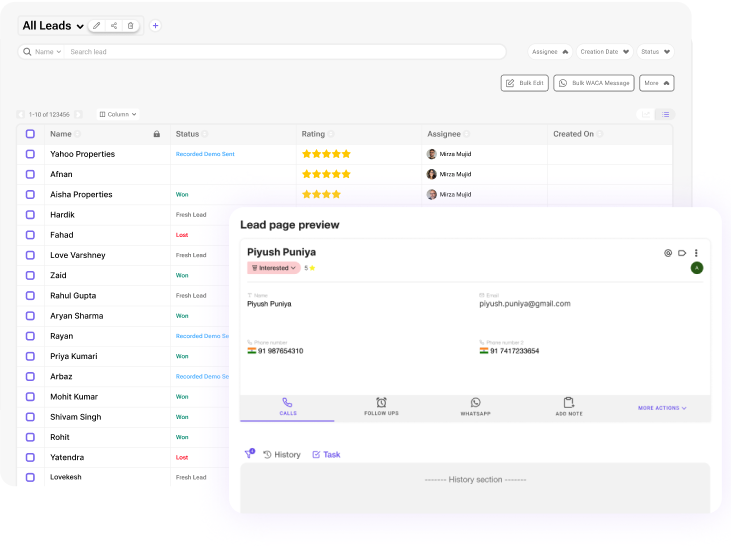731x551 pixels.
Task: Tick the checkbox for Yahoo Properties
Action: (x=30, y=154)
